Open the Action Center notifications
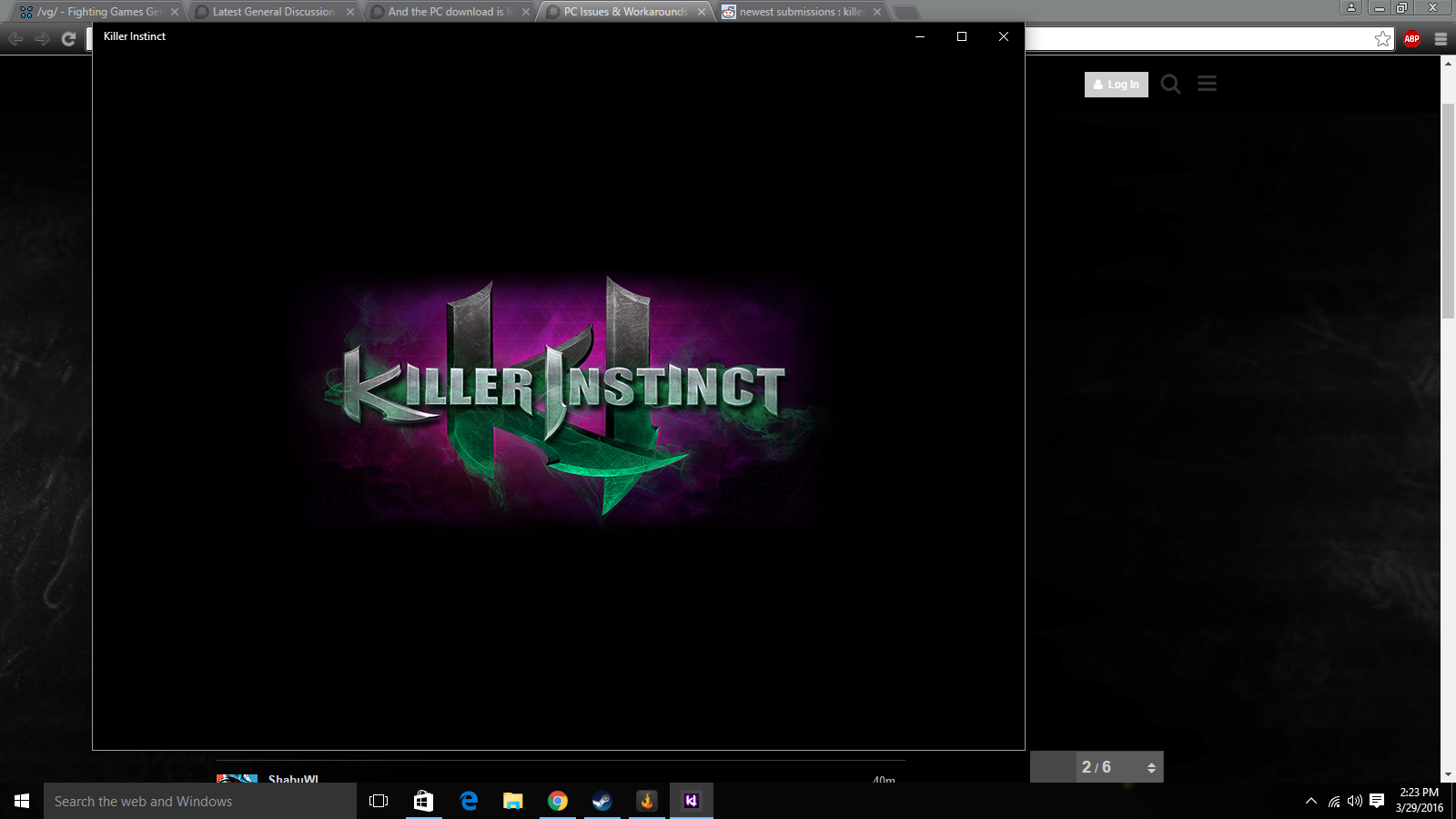This screenshot has width=1456, height=819. (x=1377, y=801)
